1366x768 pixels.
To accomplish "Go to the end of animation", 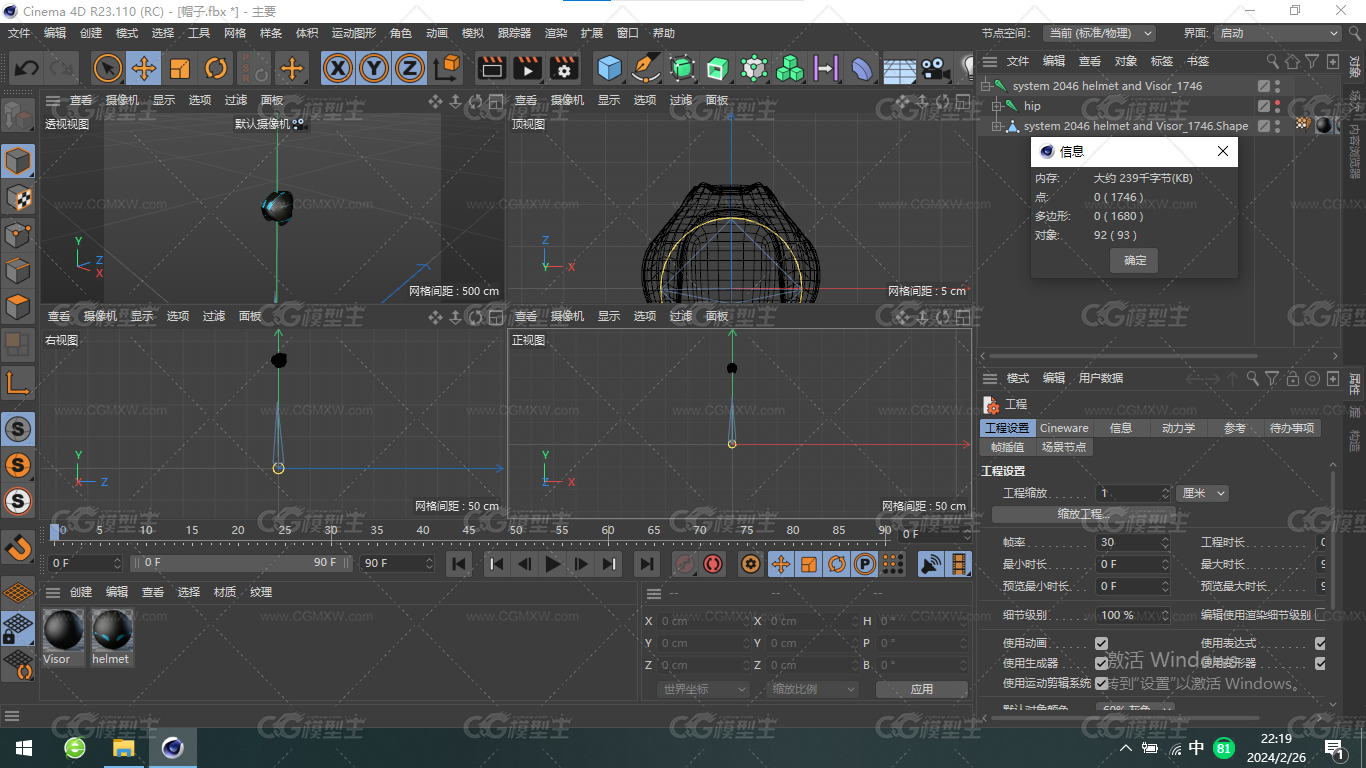I will point(647,564).
